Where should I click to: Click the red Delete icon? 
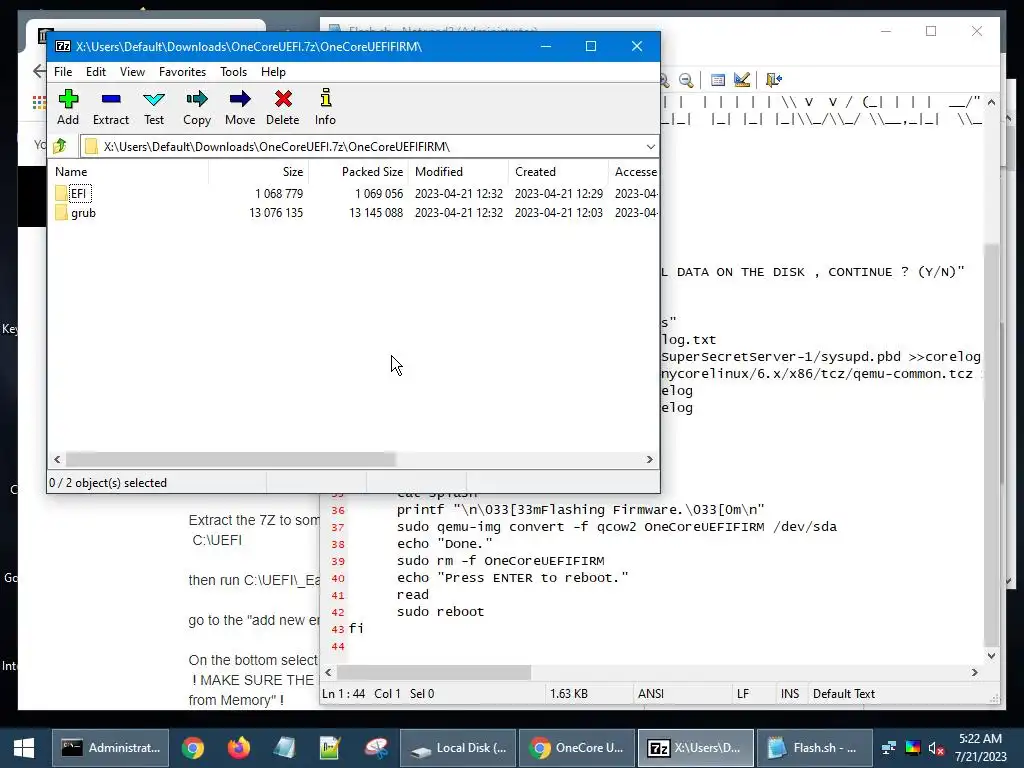pyautogui.click(x=283, y=107)
